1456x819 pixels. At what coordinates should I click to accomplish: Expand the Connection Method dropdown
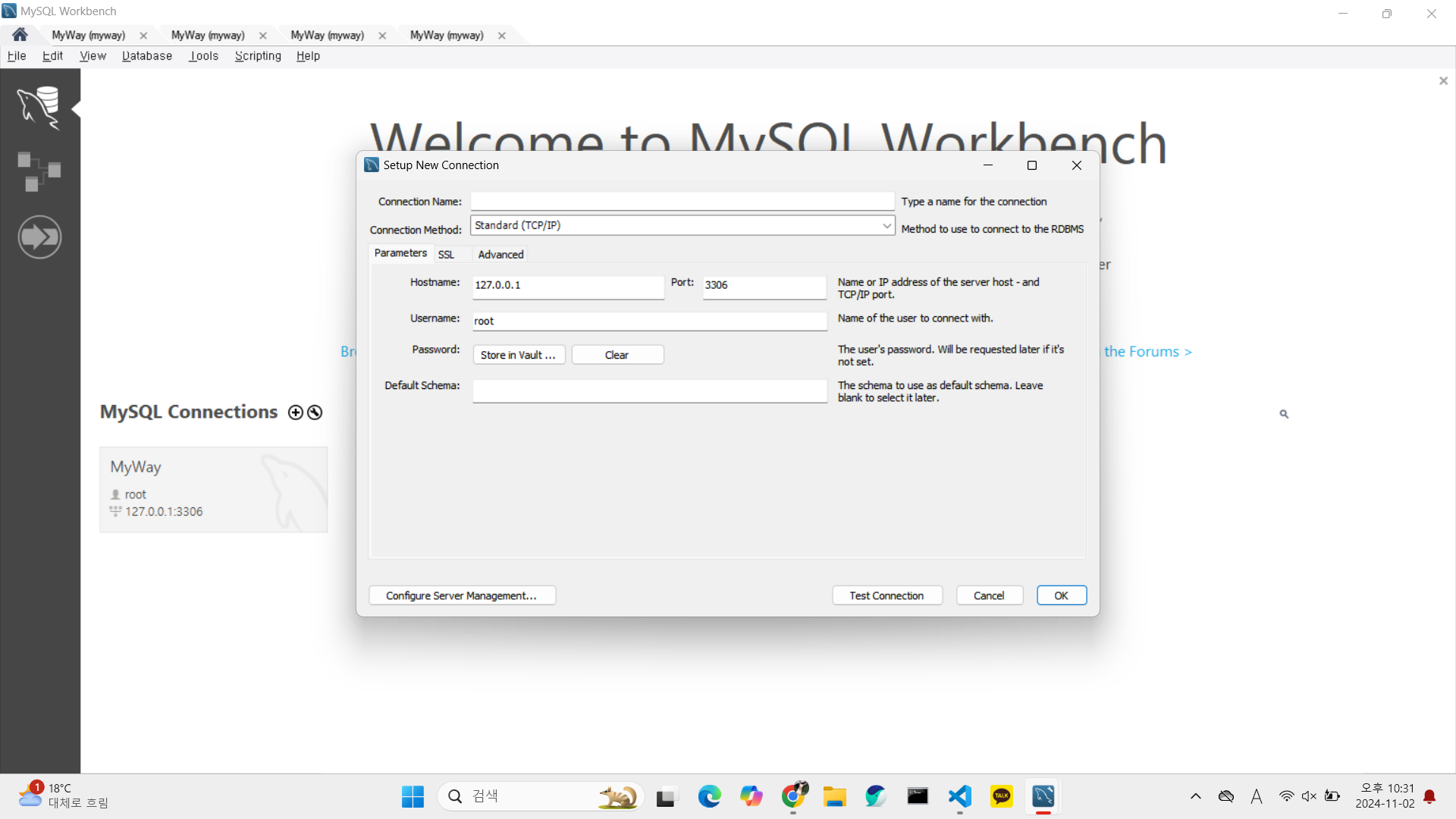[886, 226]
